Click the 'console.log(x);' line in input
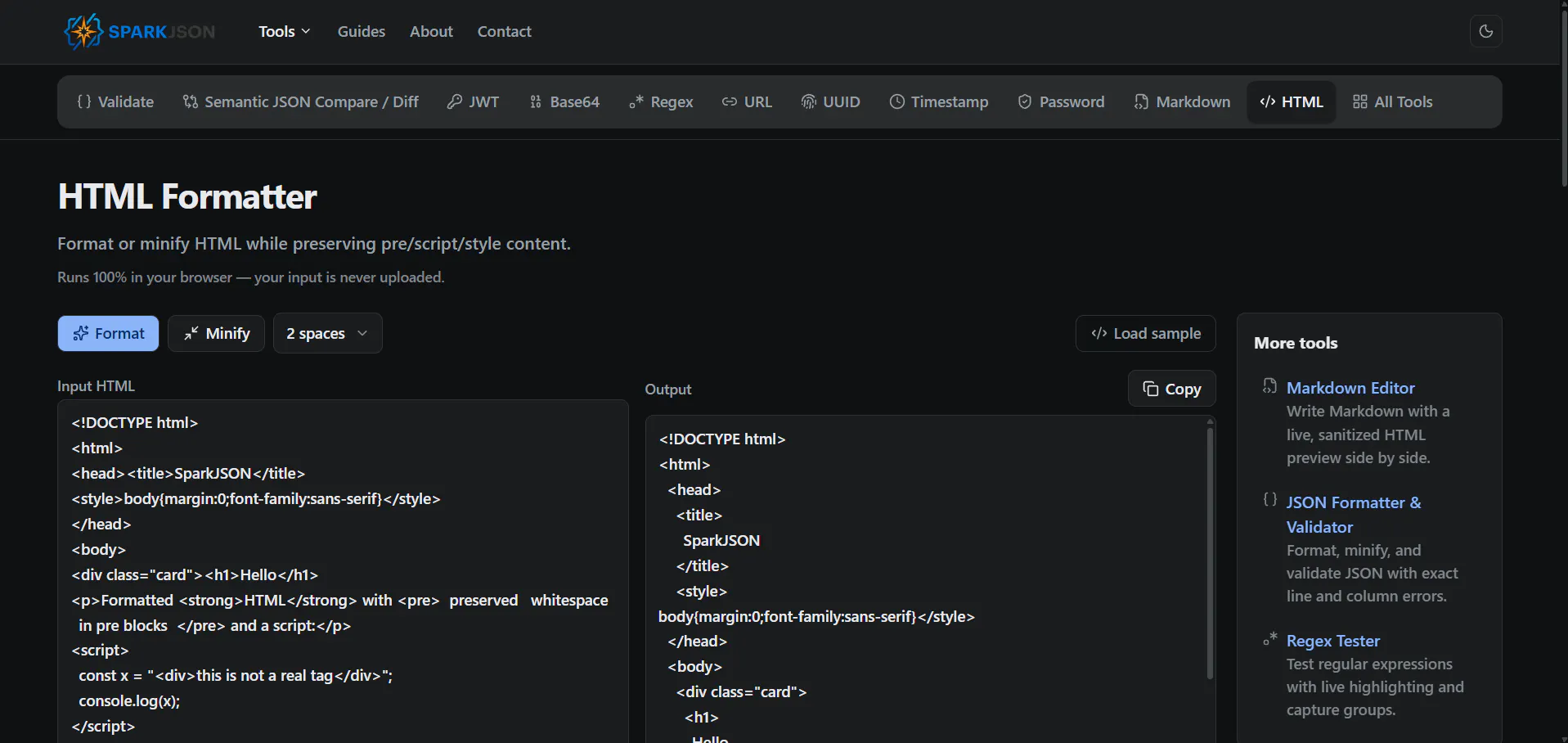 (129, 700)
